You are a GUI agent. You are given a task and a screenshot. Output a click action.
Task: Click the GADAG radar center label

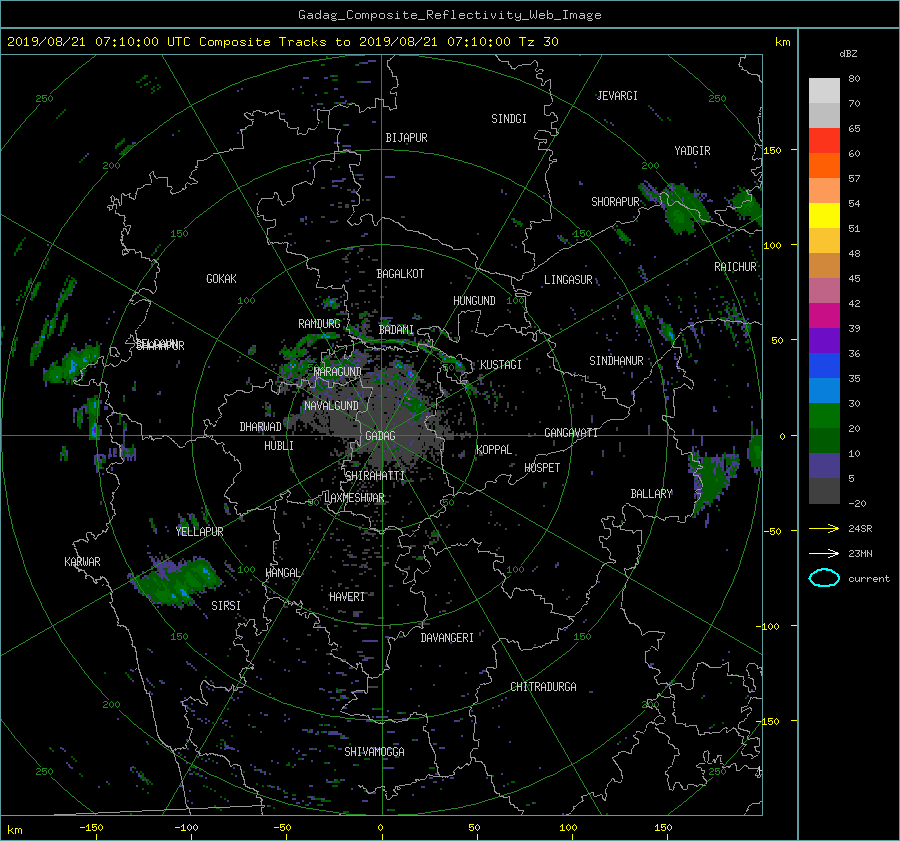coord(380,436)
